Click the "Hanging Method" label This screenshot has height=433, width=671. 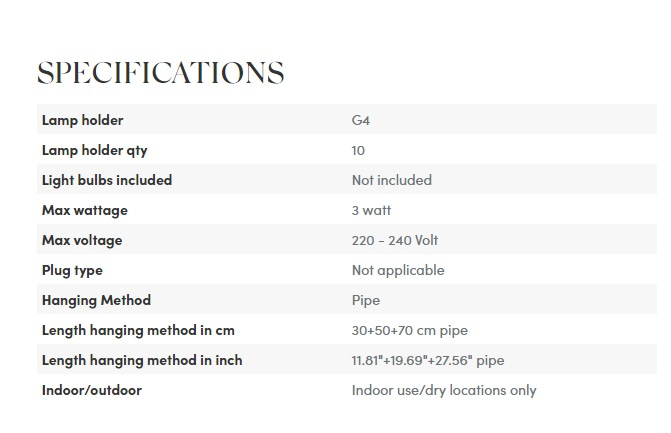coord(96,300)
